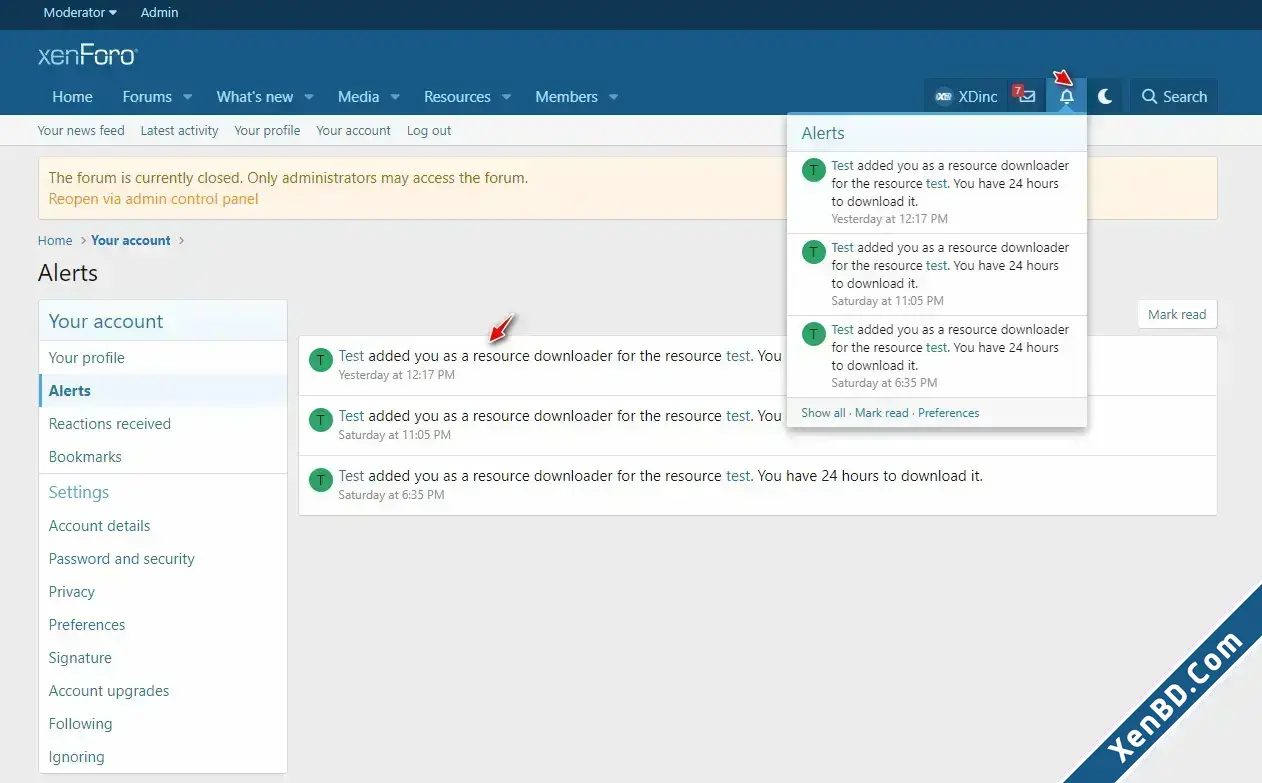Click Test avatar in Saturday 11:05 PM page alert
The height and width of the screenshot is (783, 1262).
(x=320, y=420)
